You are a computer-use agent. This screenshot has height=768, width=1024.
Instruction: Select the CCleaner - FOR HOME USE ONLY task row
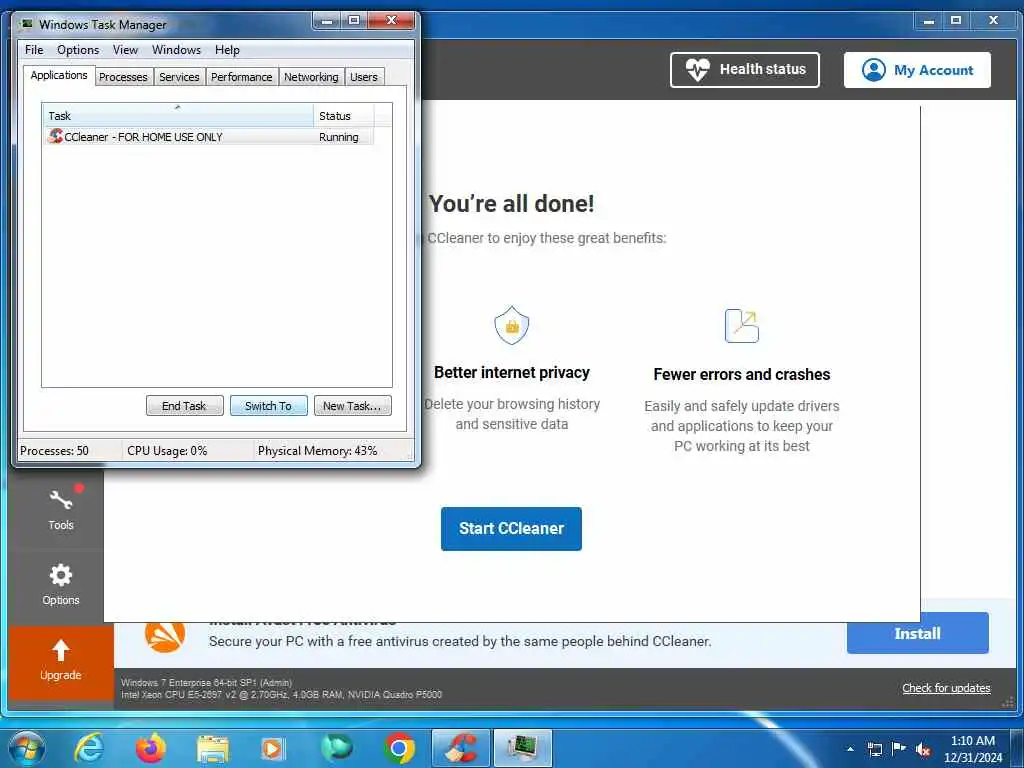tap(209, 136)
